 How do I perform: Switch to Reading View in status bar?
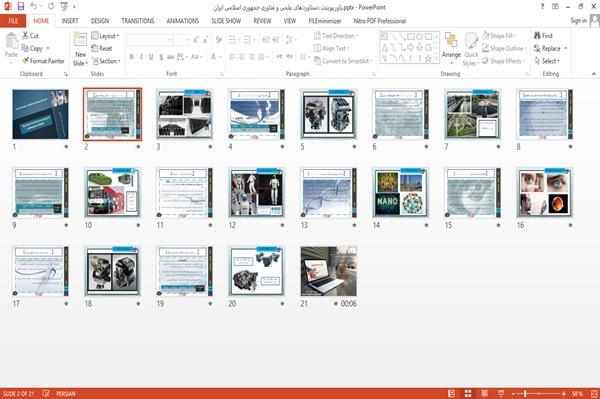coord(484,393)
